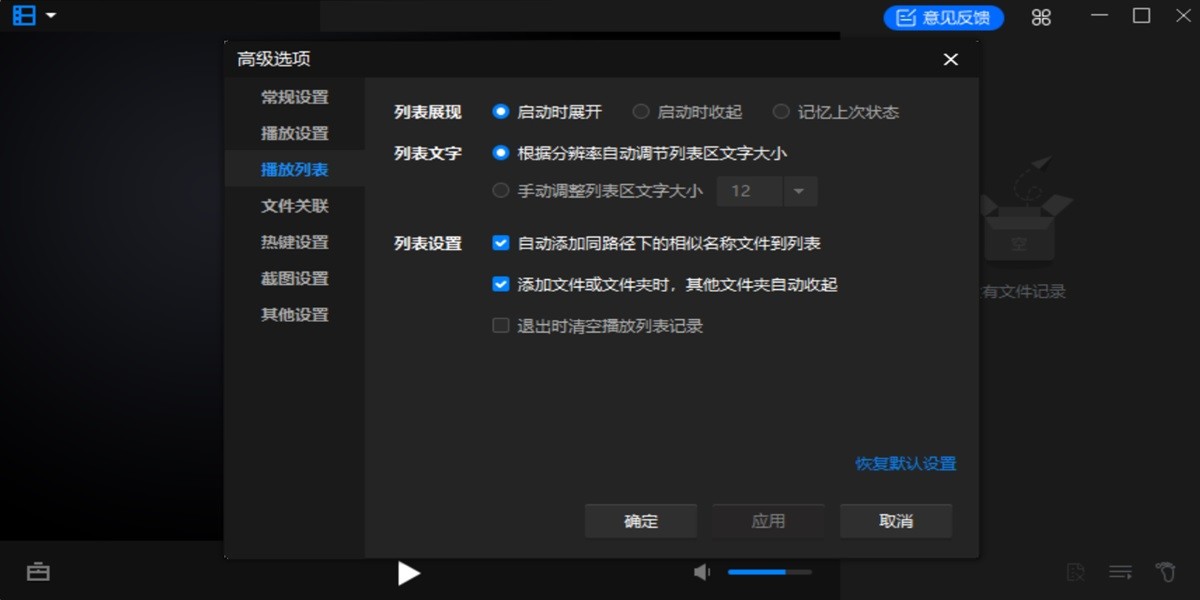Open the apps grid icon in title bar
The height and width of the screenshot is (600, 1200).
coord(1040,16)
